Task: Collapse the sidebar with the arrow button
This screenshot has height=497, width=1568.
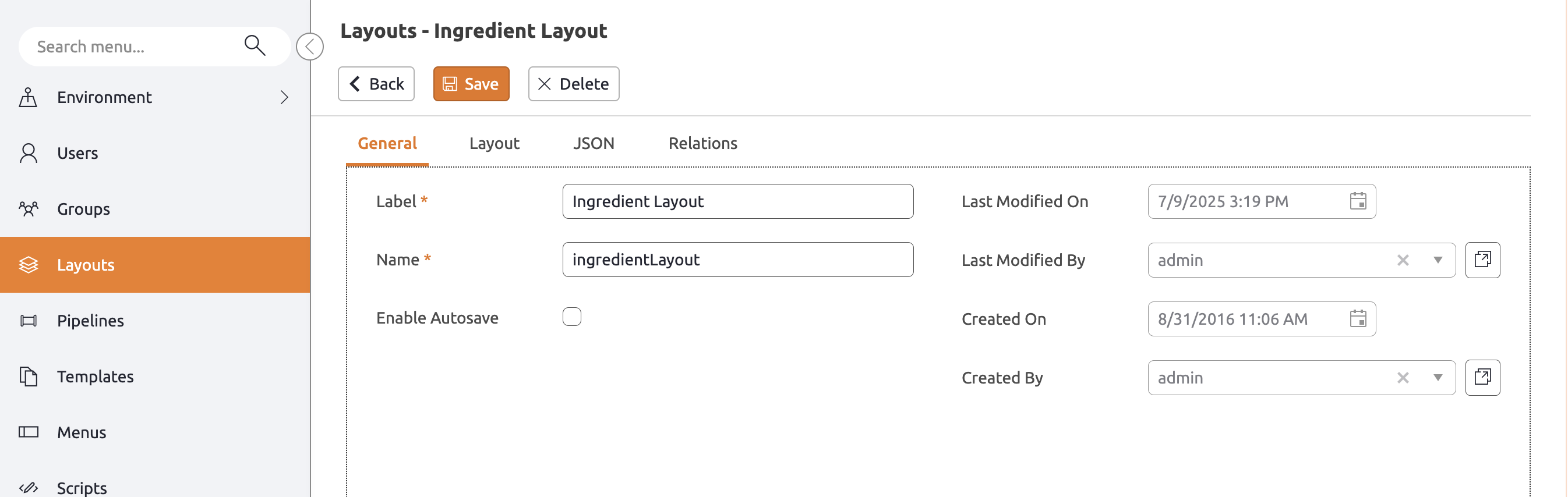Action: (x=310, y=47)
